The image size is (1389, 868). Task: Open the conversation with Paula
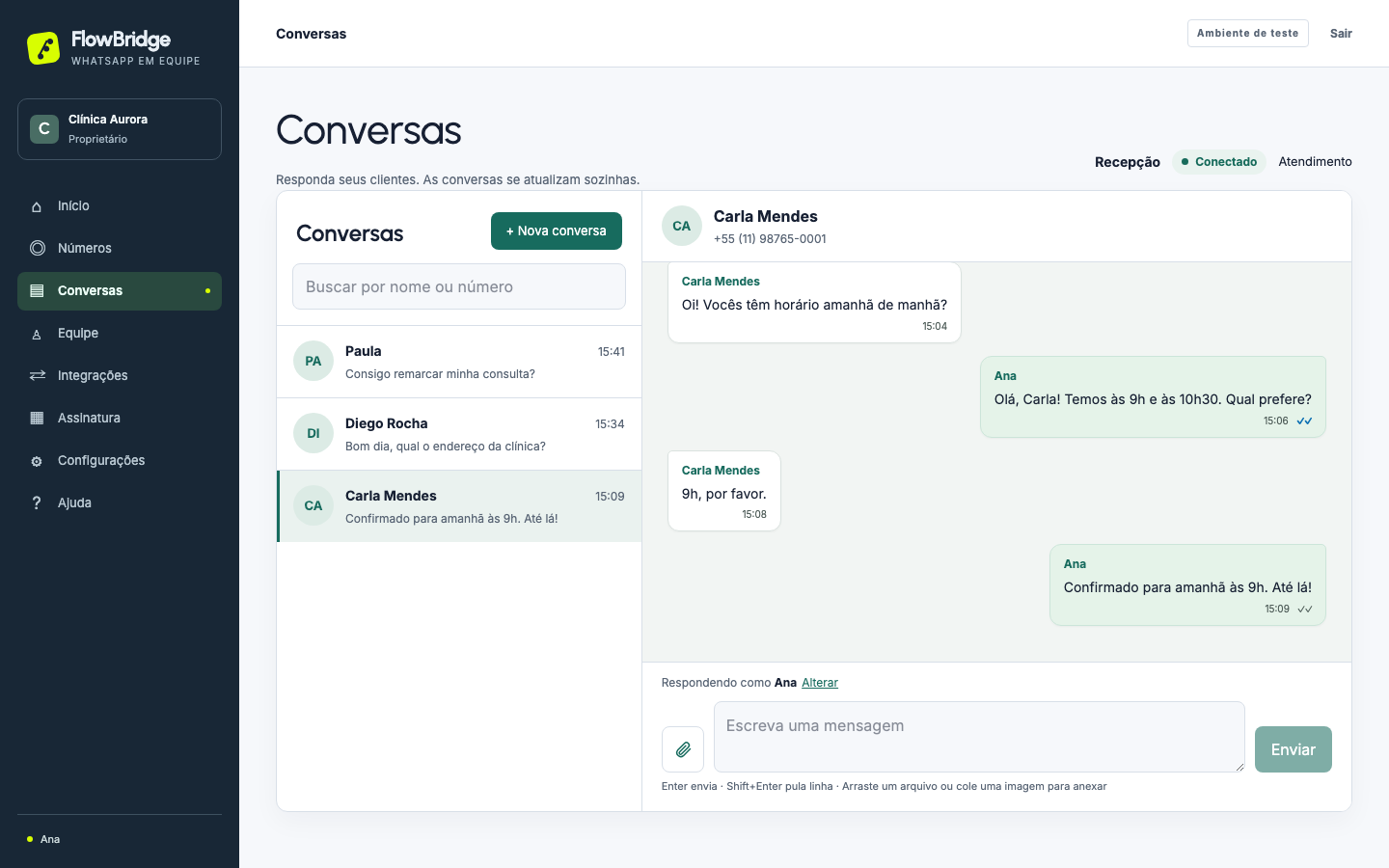tap(459, 362)
